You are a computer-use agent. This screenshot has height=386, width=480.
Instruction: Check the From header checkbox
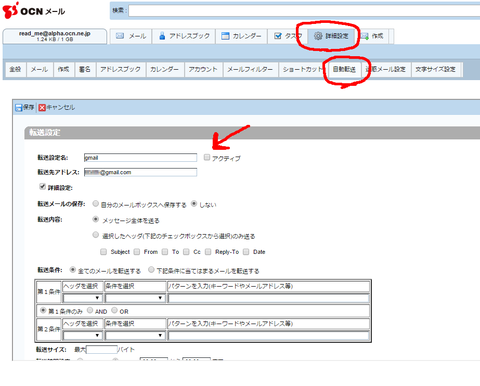137,252
